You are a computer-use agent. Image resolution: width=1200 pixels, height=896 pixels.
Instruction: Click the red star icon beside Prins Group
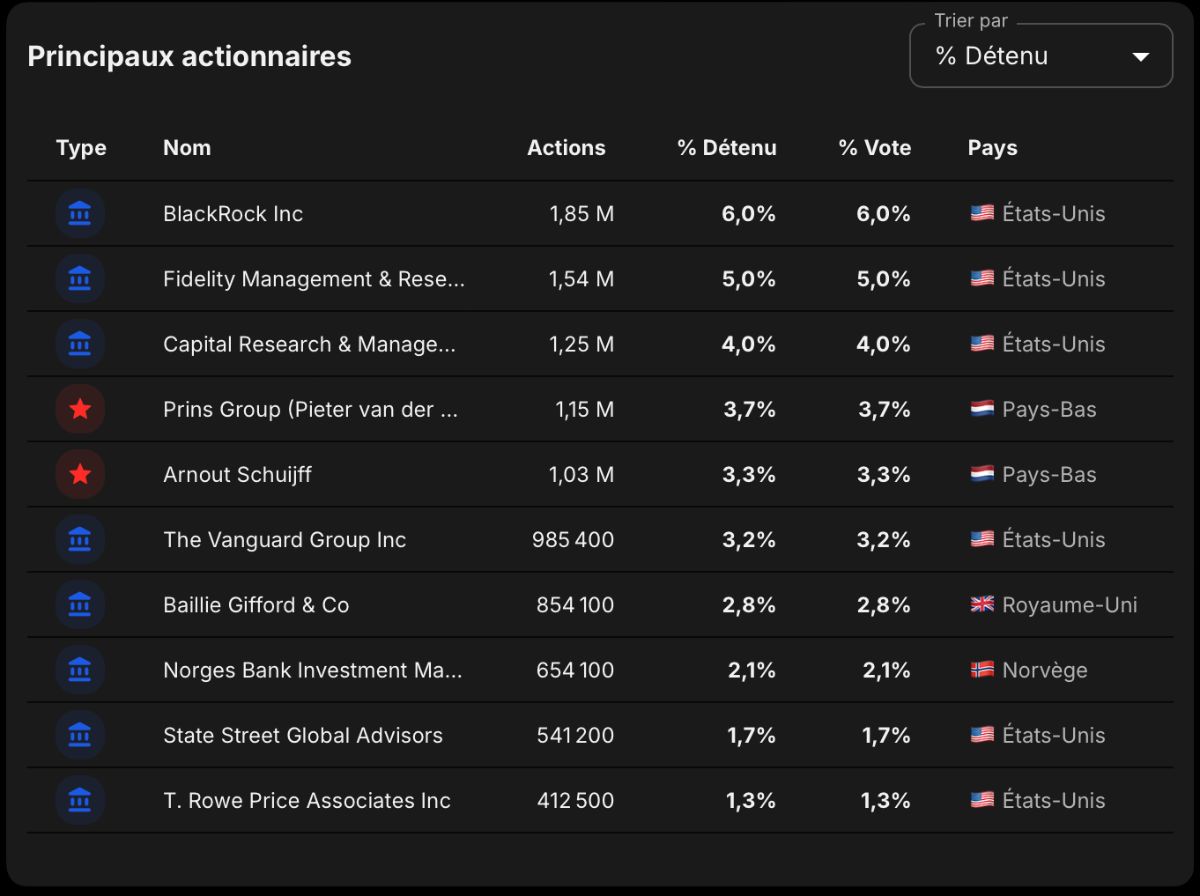(80, 409)
